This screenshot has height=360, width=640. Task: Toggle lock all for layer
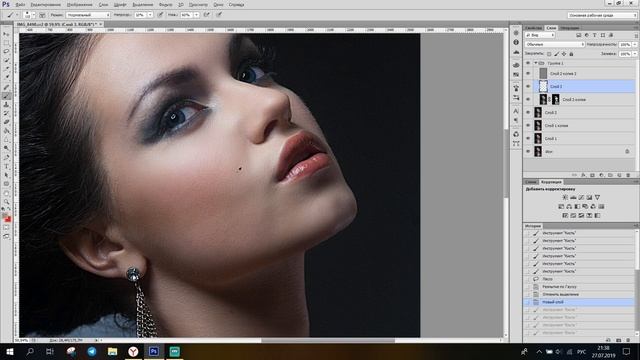[x=571, y=54]
